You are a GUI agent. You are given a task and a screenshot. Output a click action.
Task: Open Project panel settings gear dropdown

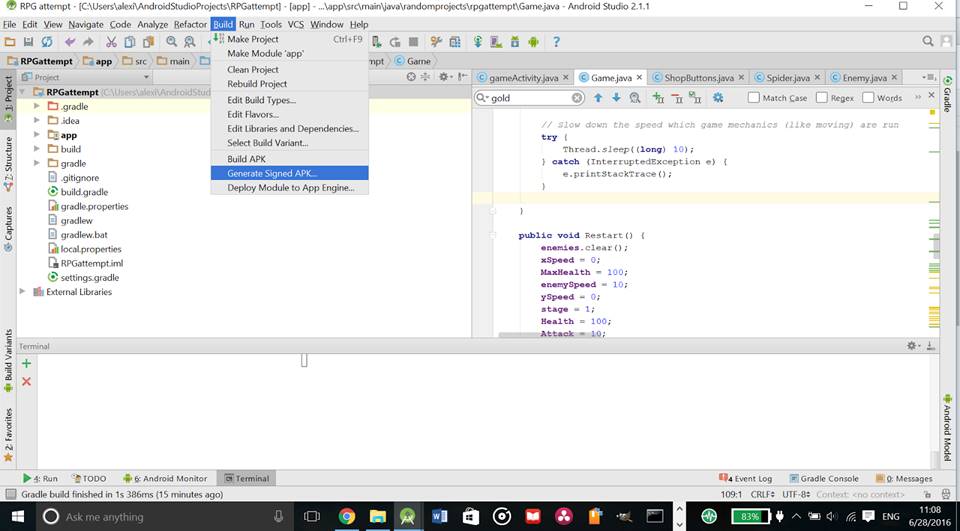click(x=445, y=77)
